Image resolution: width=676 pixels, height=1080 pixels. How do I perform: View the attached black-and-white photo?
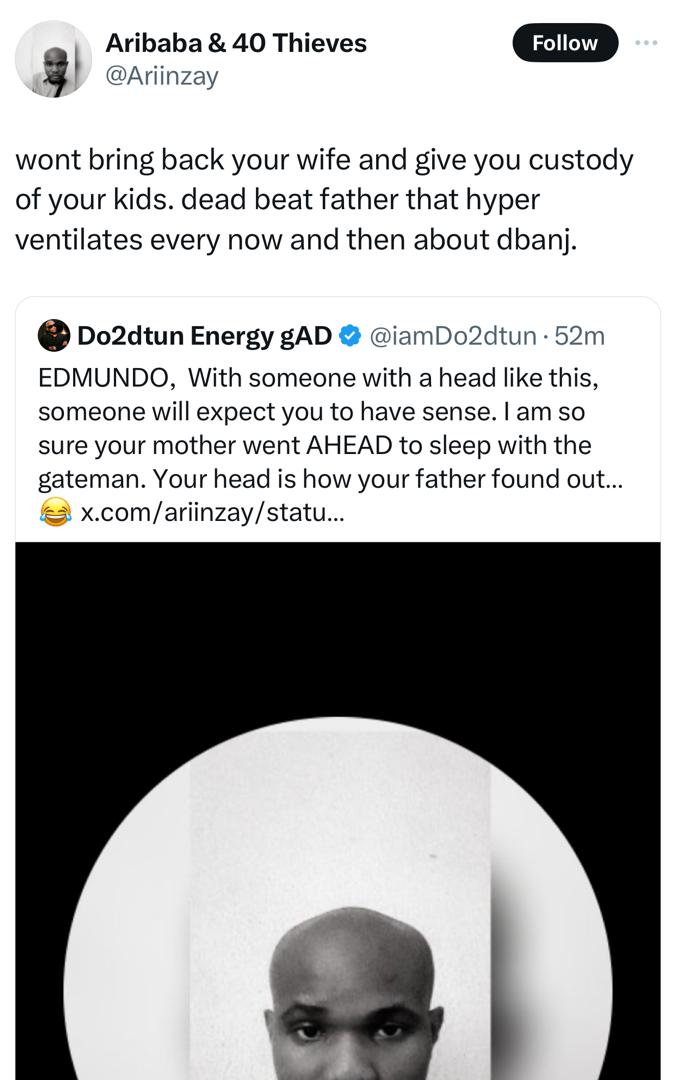pyautogui.click(x=338, y=800)
